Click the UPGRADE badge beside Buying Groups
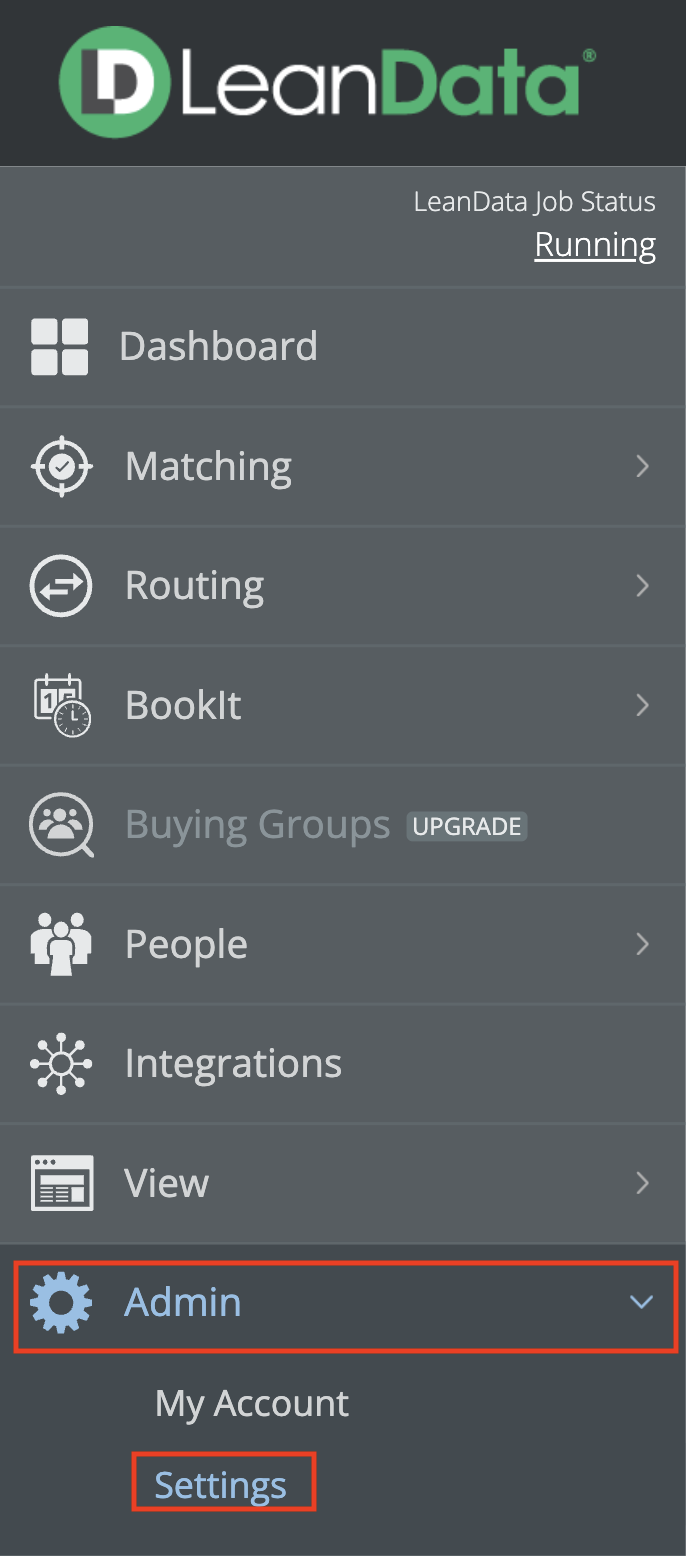 click(x=467, y=827)
